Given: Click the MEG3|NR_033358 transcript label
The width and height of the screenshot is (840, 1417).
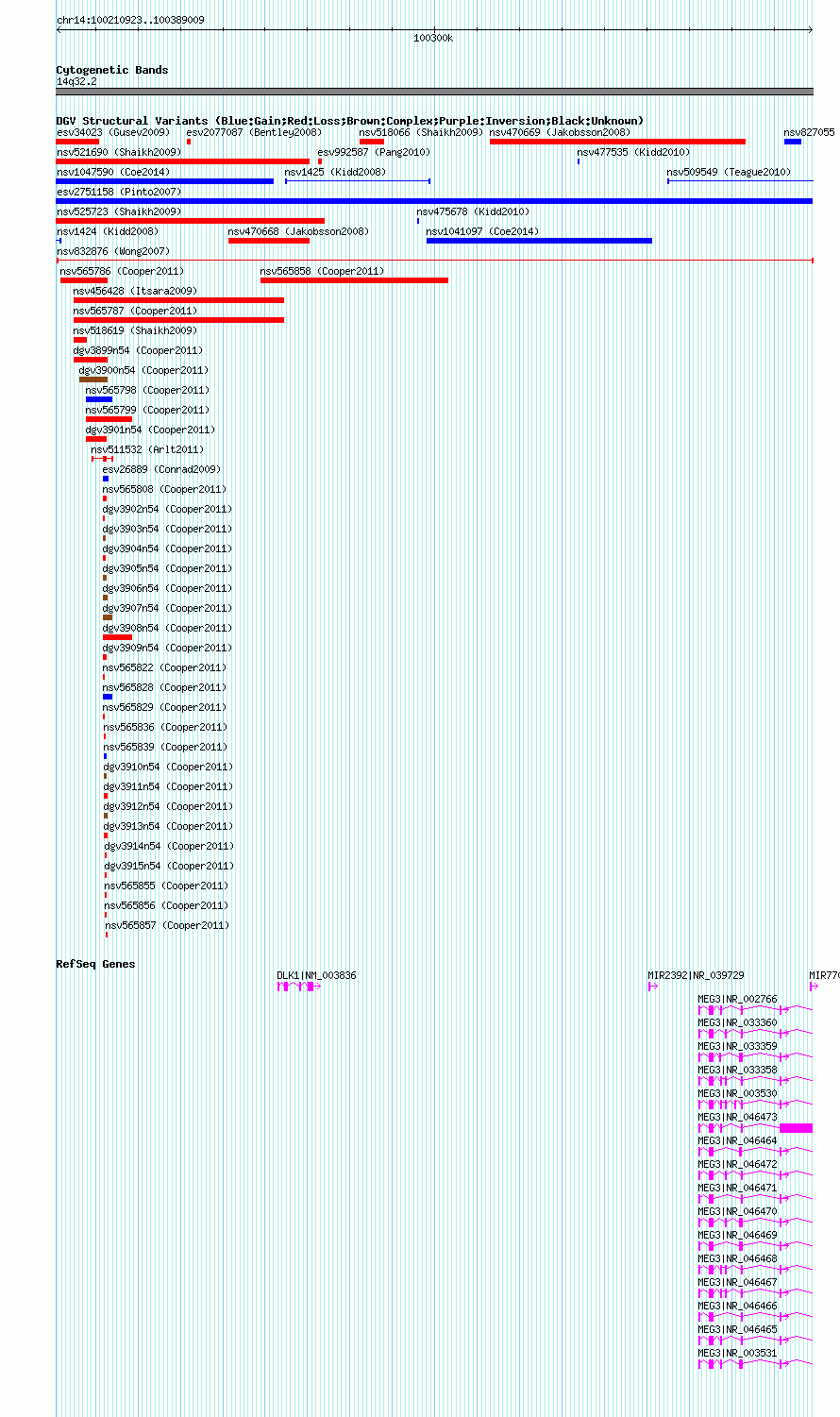Looking at the screenshot, I should [x=738, y=1070].
